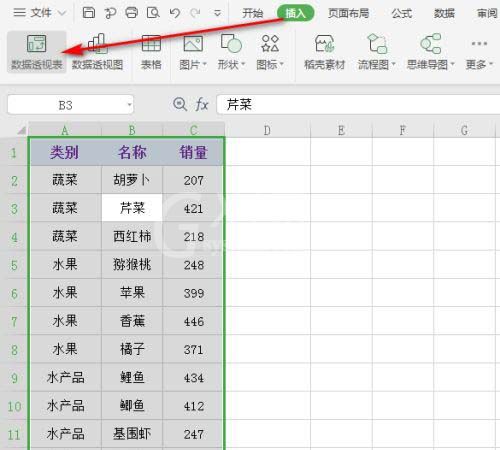Screen dimensions: 500x450
Task: Select sales value 399
Action: click(193, 293)
